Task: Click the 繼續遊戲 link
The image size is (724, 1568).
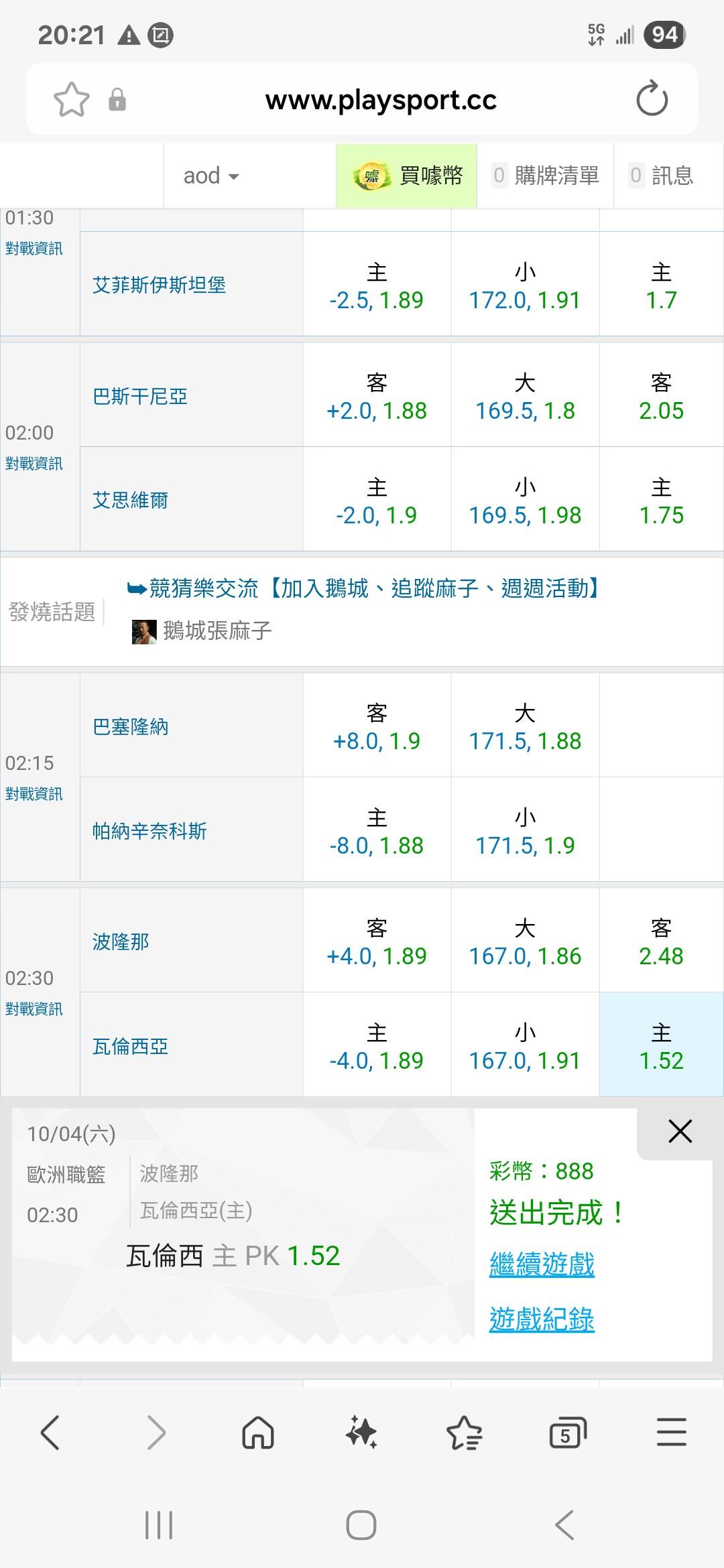Action: click(542, 1264)
